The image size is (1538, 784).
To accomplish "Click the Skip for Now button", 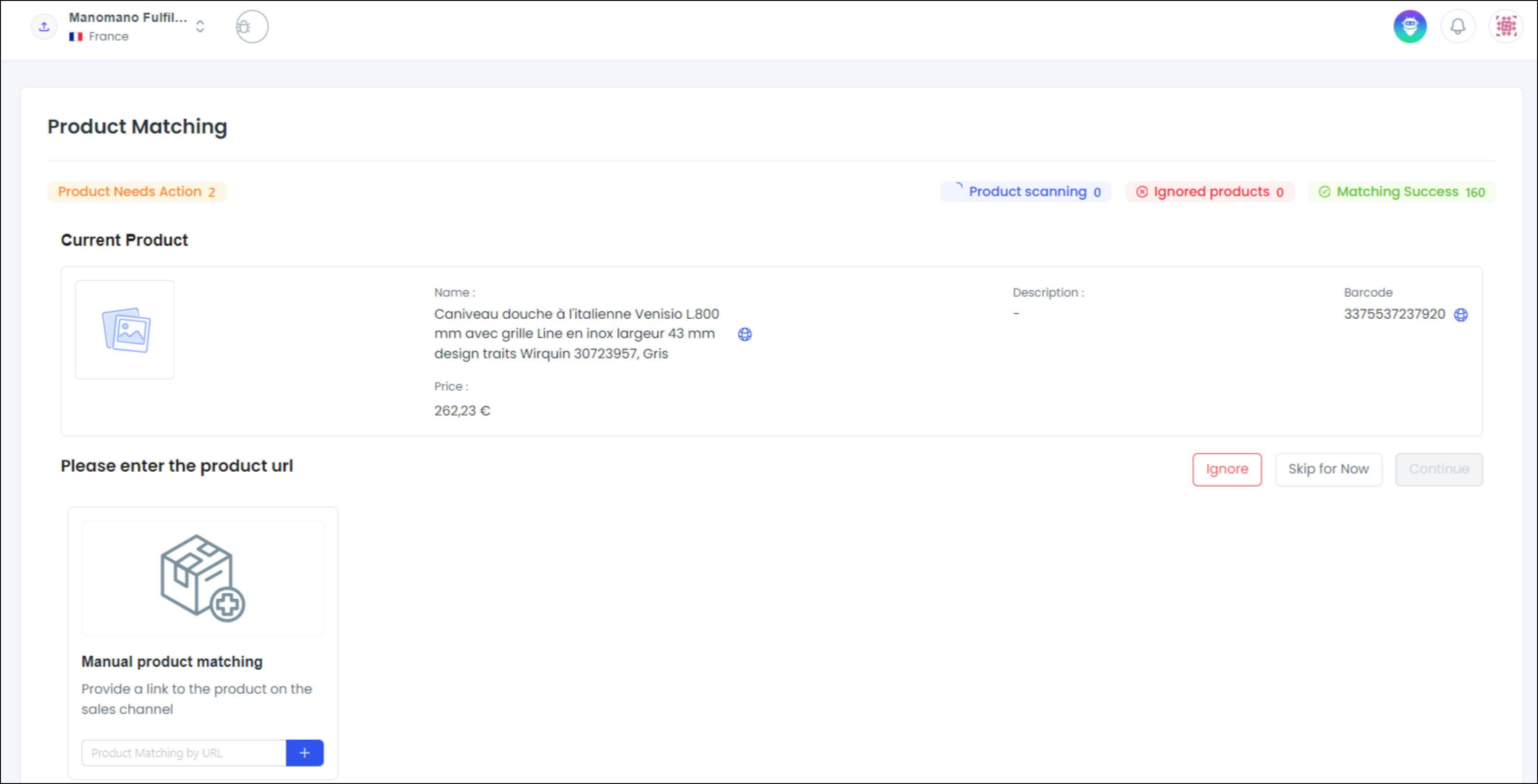I will click(1328, 469).
